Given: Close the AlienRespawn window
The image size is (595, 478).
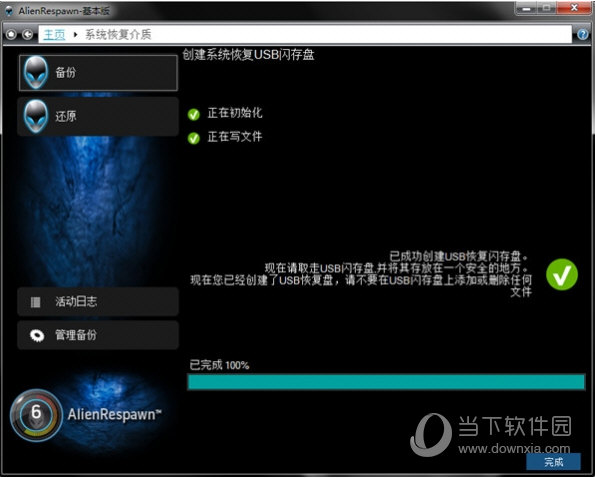Looking at the screenshot, I should (x=575, y=8).
